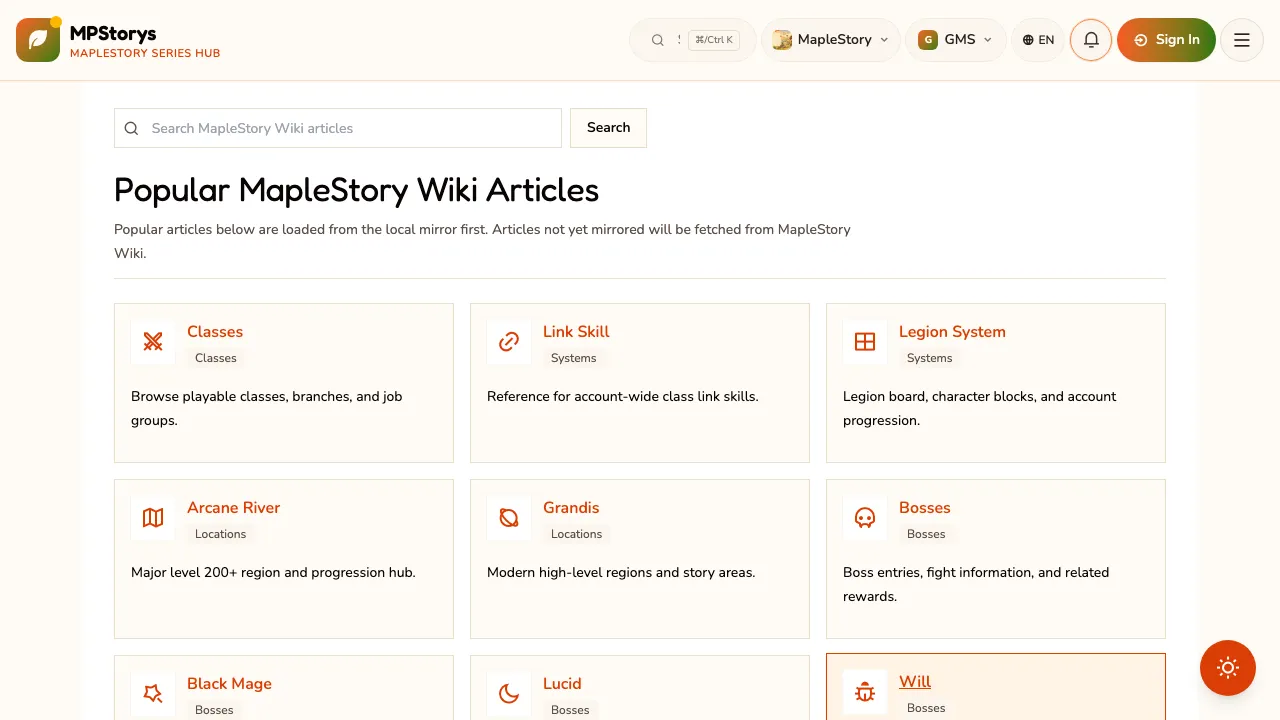Click the Systems tag under Legion System
This screenshot has height=720, width=1280.
[x=930, y=358]
